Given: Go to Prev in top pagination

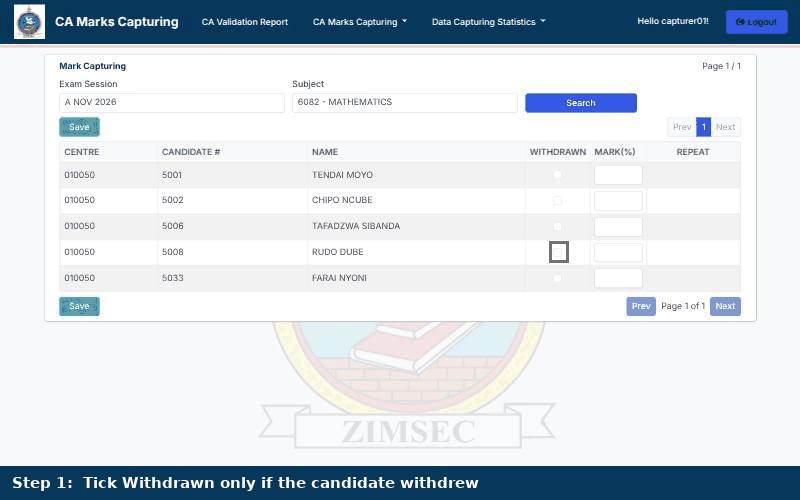Looking at the screenshot, I should click(x=682, y=127).
